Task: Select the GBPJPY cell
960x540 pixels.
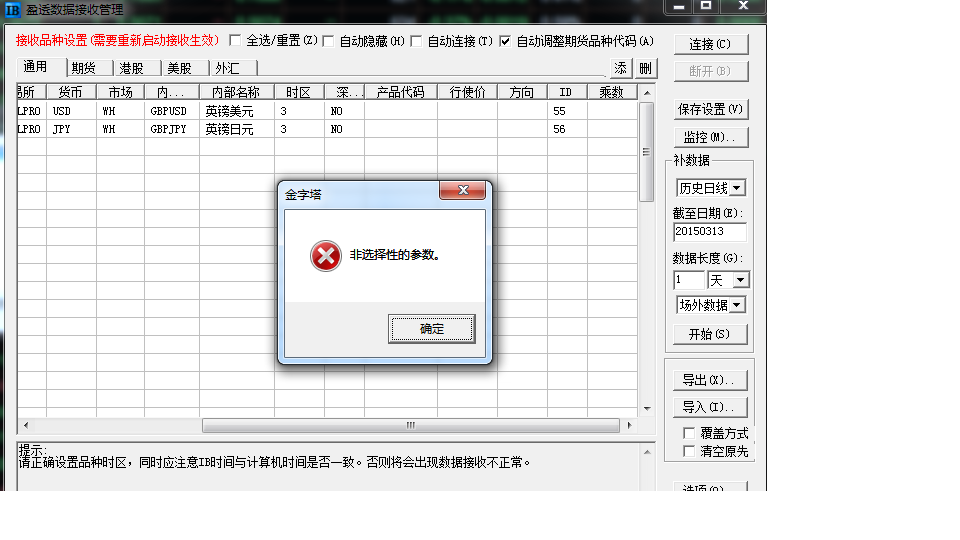Action: click(172, 129)
